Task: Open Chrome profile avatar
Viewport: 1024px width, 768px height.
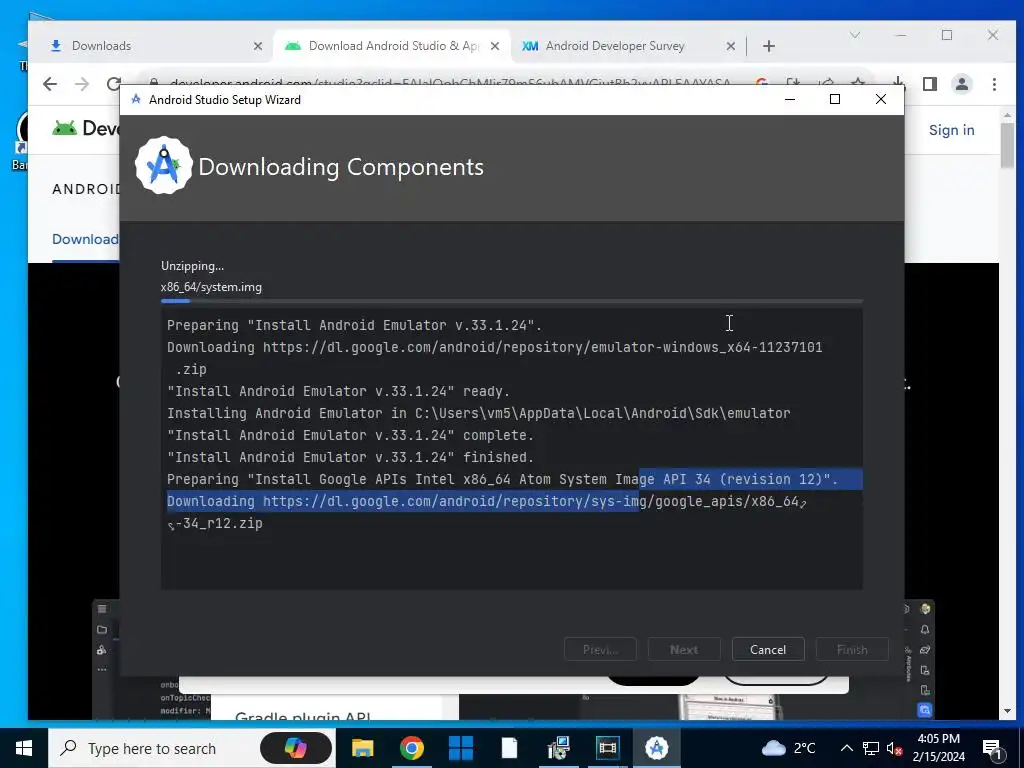Action: click(x=962, y=84)
